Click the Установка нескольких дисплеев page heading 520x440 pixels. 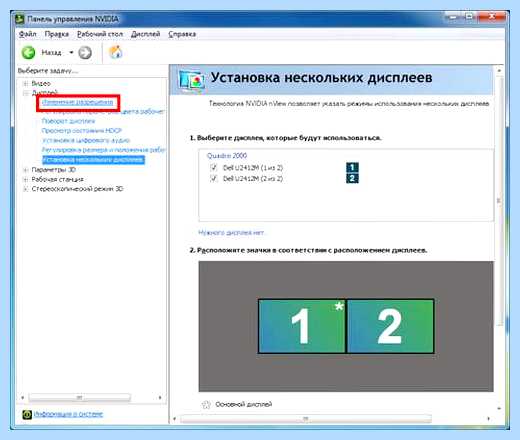coord(321,78)
